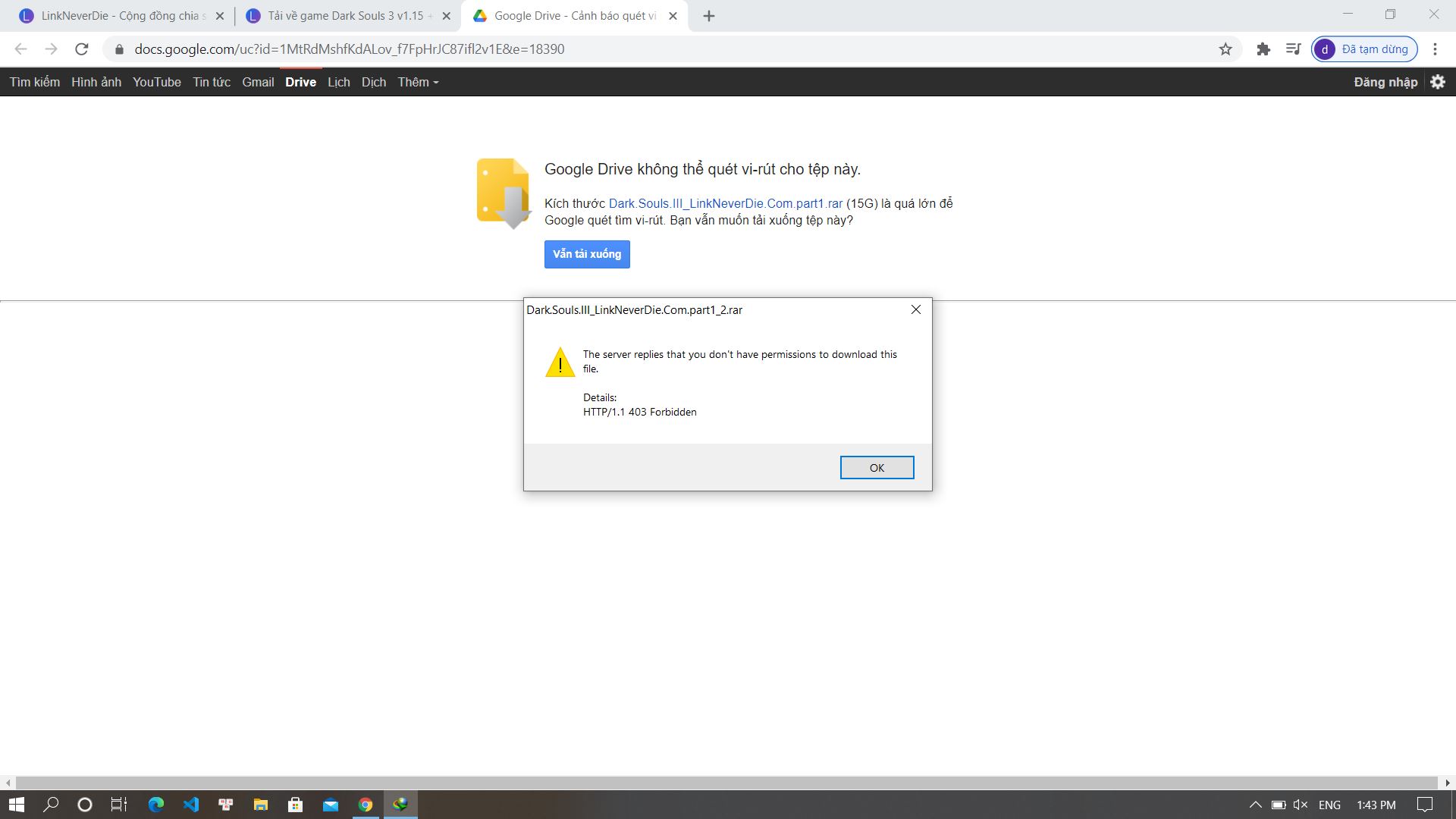Open Google settings gear icon
Viewport: 1456px width, 819px height.
[x=1438, y=82]
